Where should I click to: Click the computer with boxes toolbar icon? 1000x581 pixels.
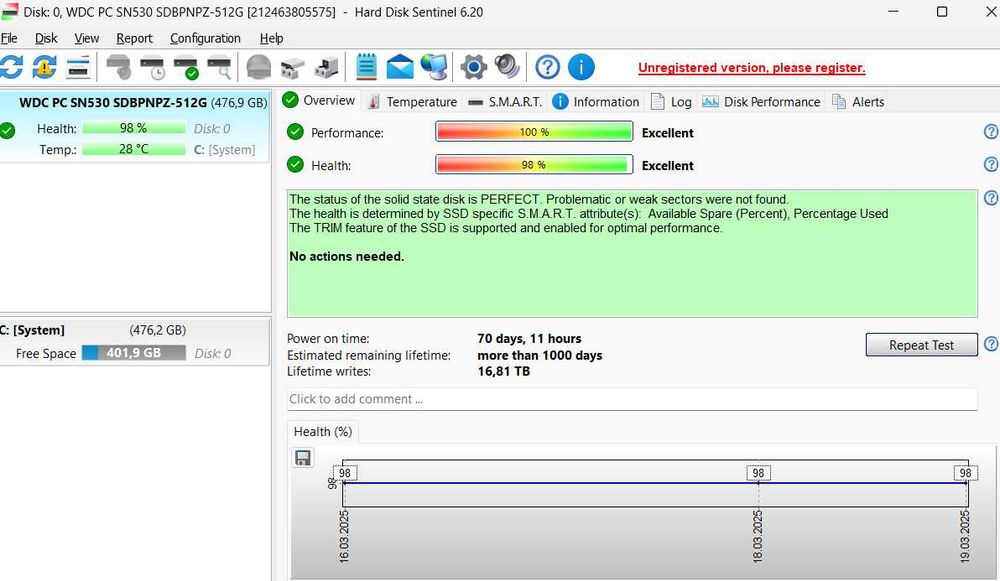click(x=326, y=67)
